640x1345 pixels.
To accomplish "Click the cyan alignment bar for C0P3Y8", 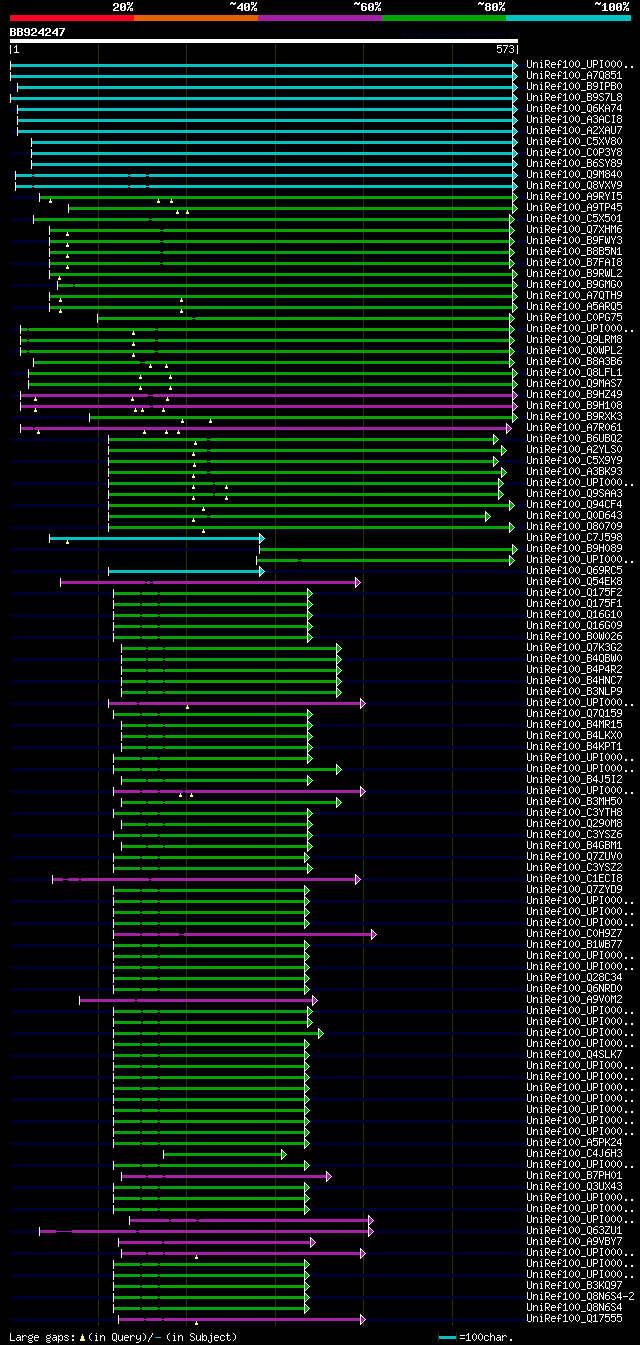I will point(274,152).
